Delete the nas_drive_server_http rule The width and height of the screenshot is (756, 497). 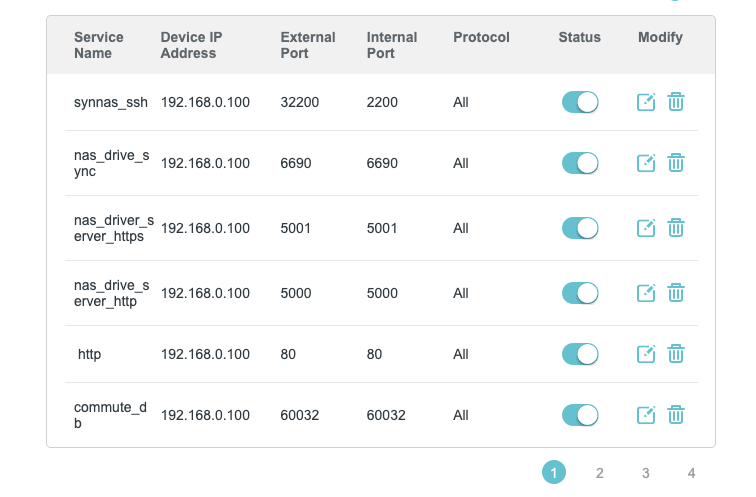tap(676, 293)
